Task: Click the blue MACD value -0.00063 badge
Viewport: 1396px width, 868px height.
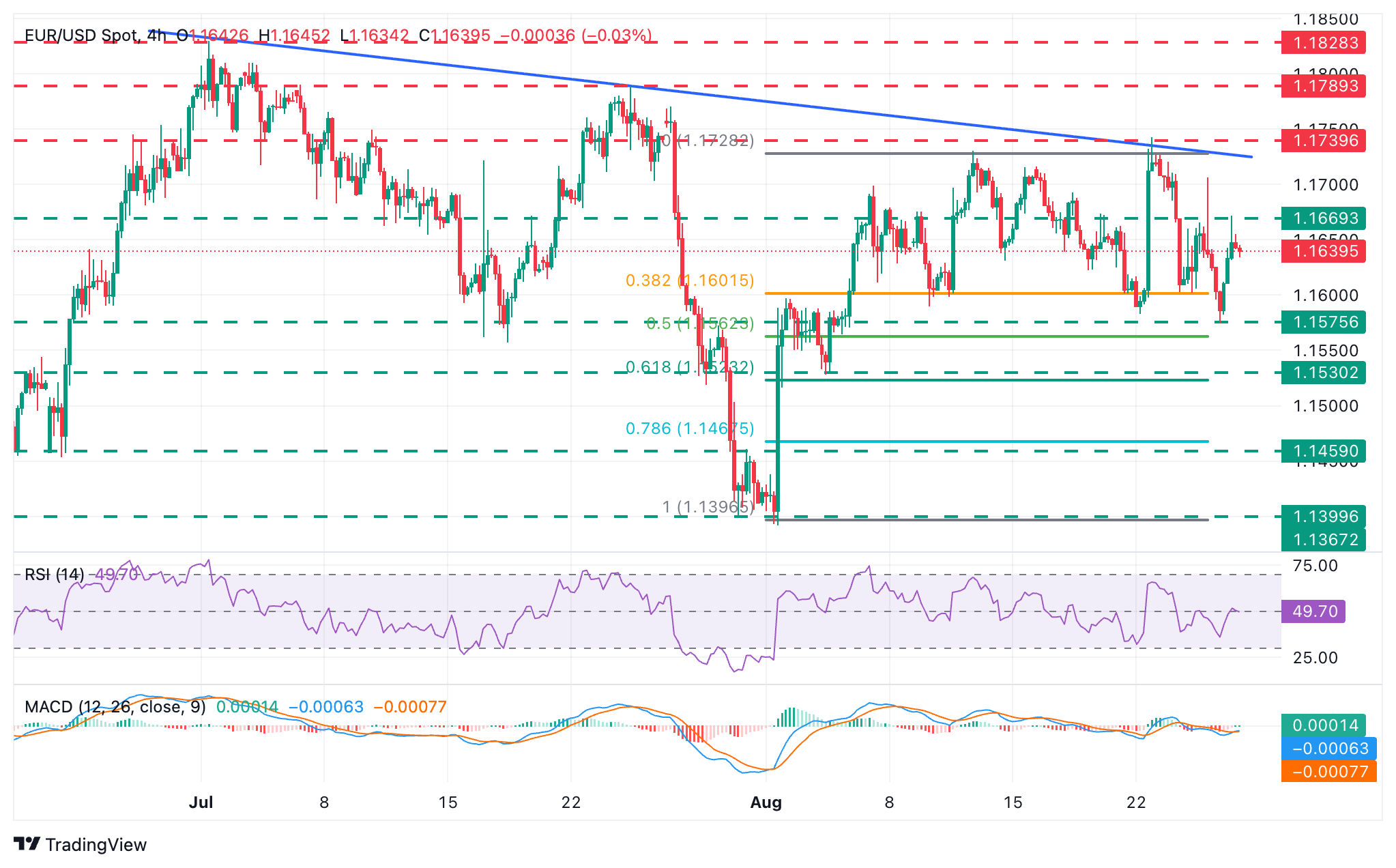Action: point(1328,749)
